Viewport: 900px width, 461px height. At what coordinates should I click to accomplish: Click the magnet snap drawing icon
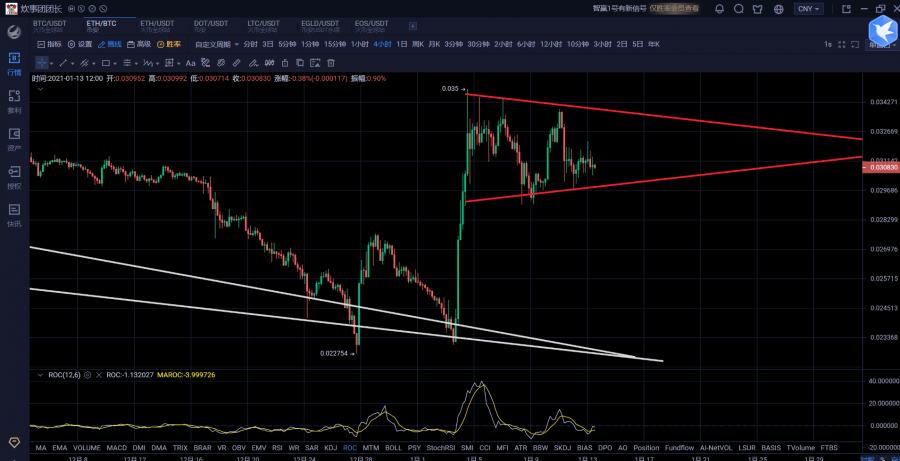click(205, 63)
